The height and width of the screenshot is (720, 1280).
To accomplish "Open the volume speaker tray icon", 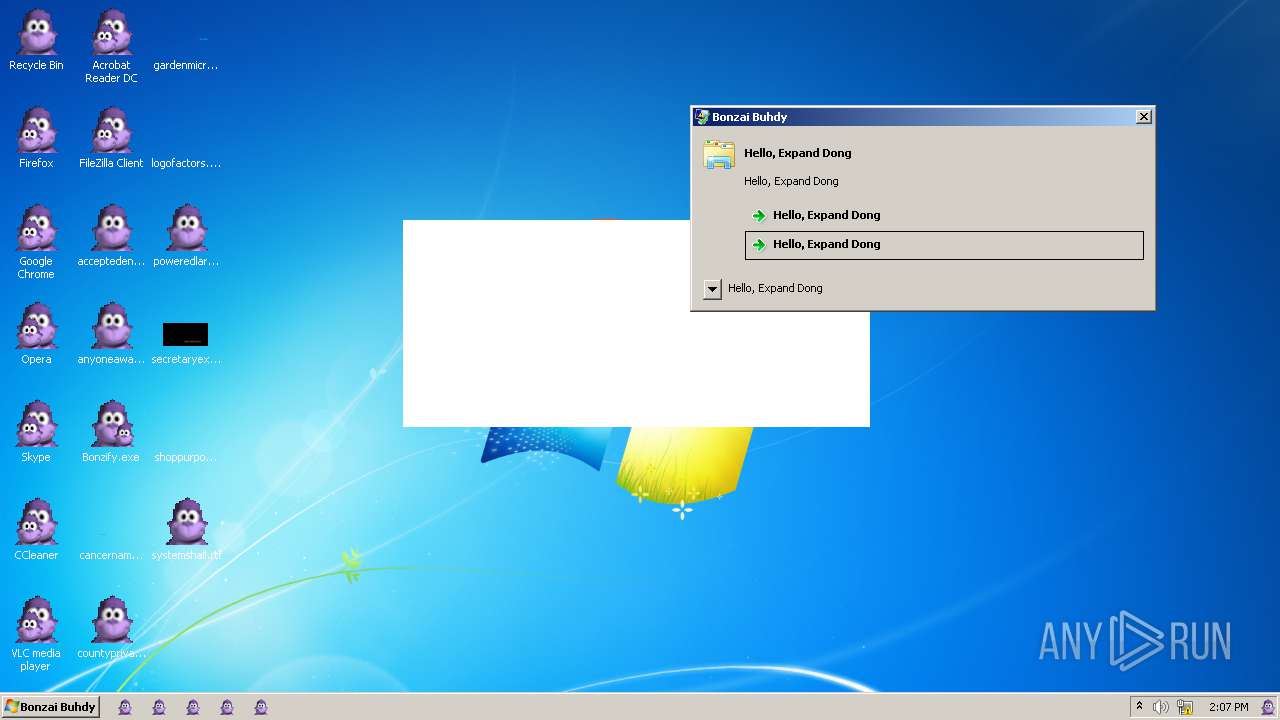I will [x=1160, y=707].
